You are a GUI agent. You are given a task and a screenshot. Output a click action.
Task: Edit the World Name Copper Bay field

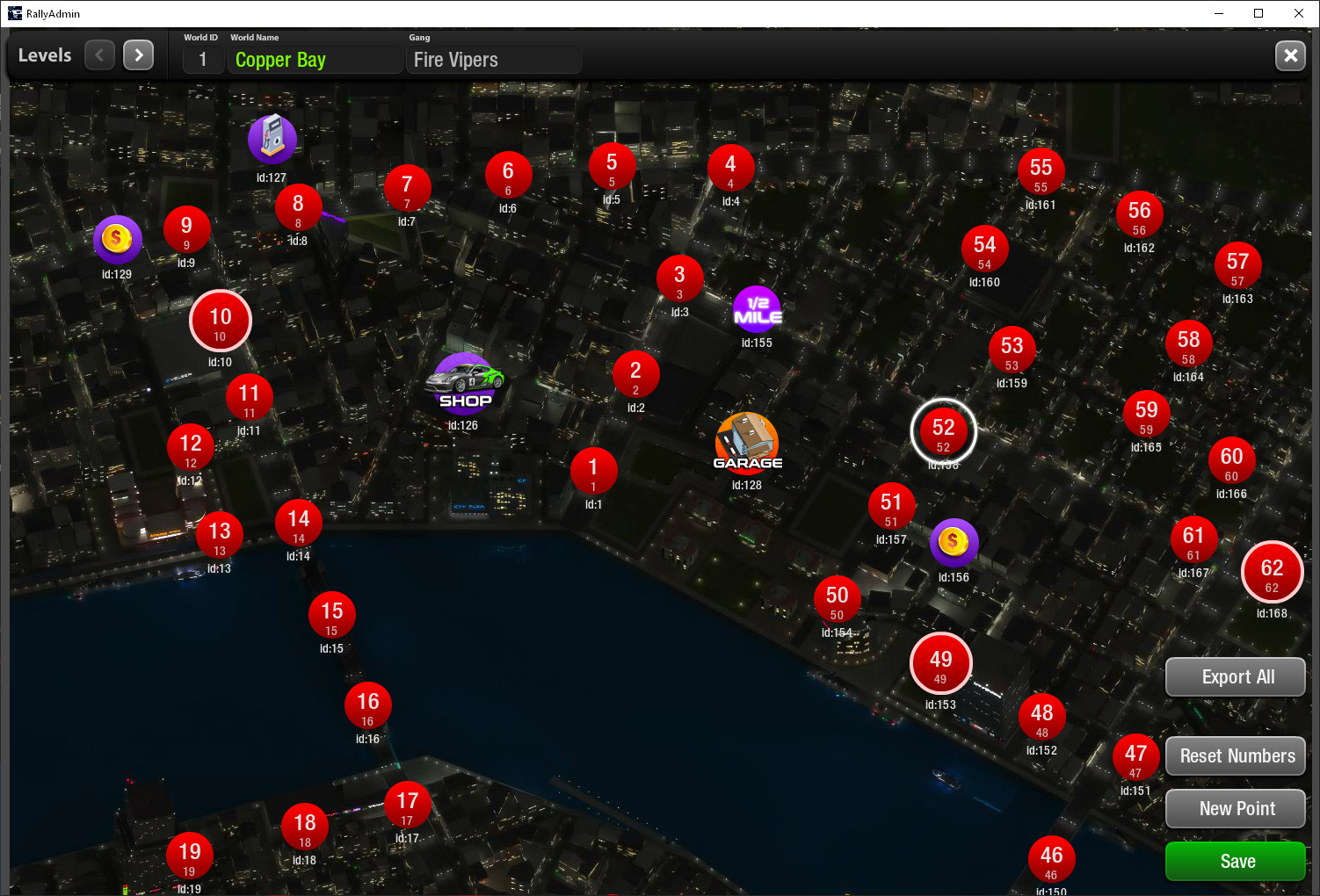[315, 60]
